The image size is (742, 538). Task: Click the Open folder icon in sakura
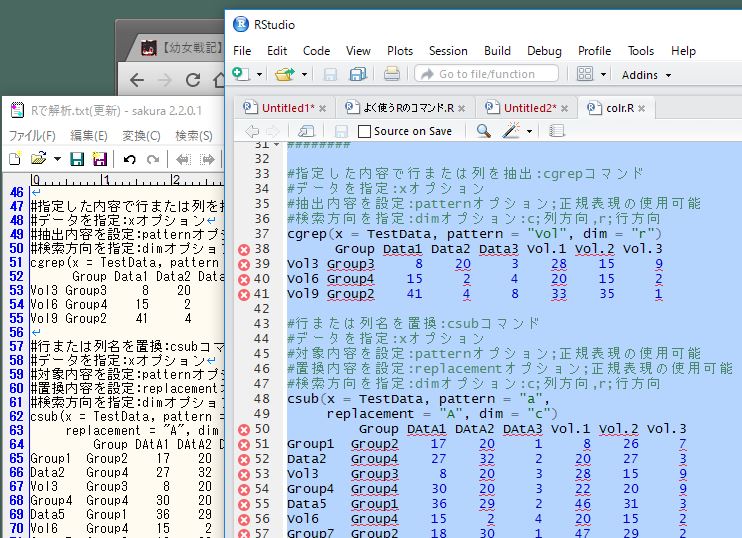pyautogui.click(x=39, y=159)
